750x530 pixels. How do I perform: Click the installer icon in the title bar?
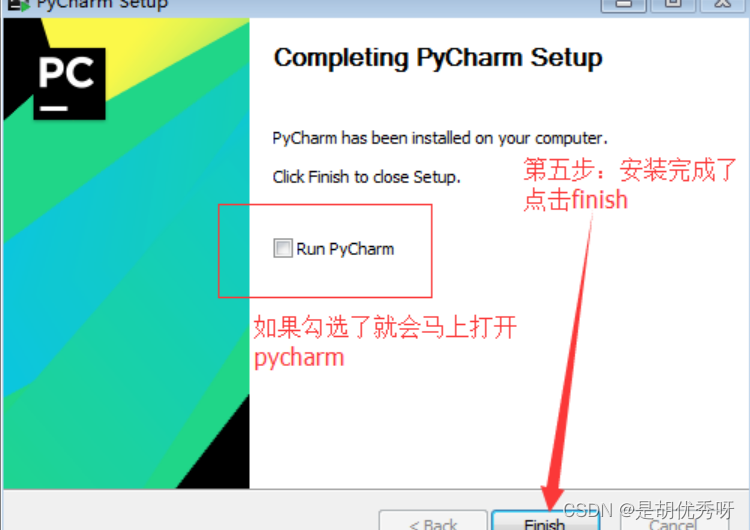point(18,5)
